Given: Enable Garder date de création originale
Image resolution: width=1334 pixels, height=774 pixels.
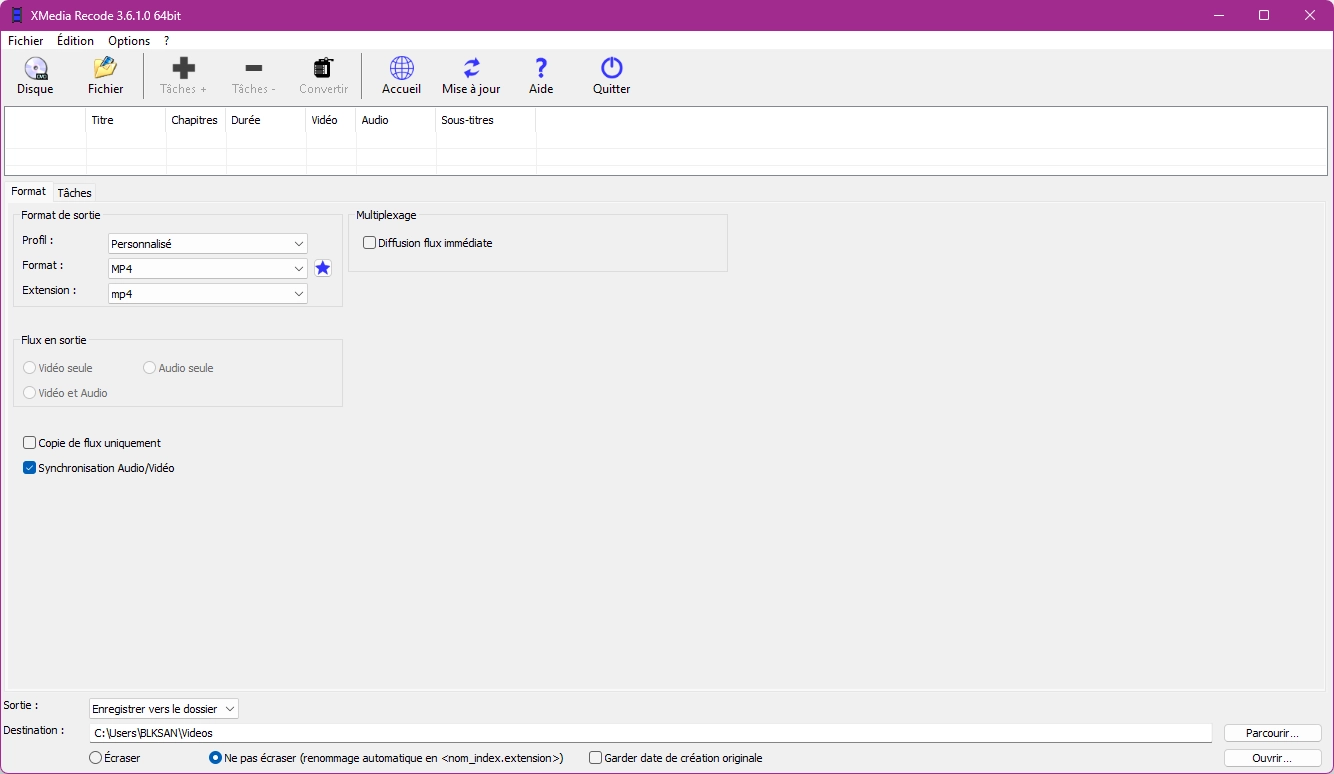Looking at the screenshot, I should tap(595, 758).
